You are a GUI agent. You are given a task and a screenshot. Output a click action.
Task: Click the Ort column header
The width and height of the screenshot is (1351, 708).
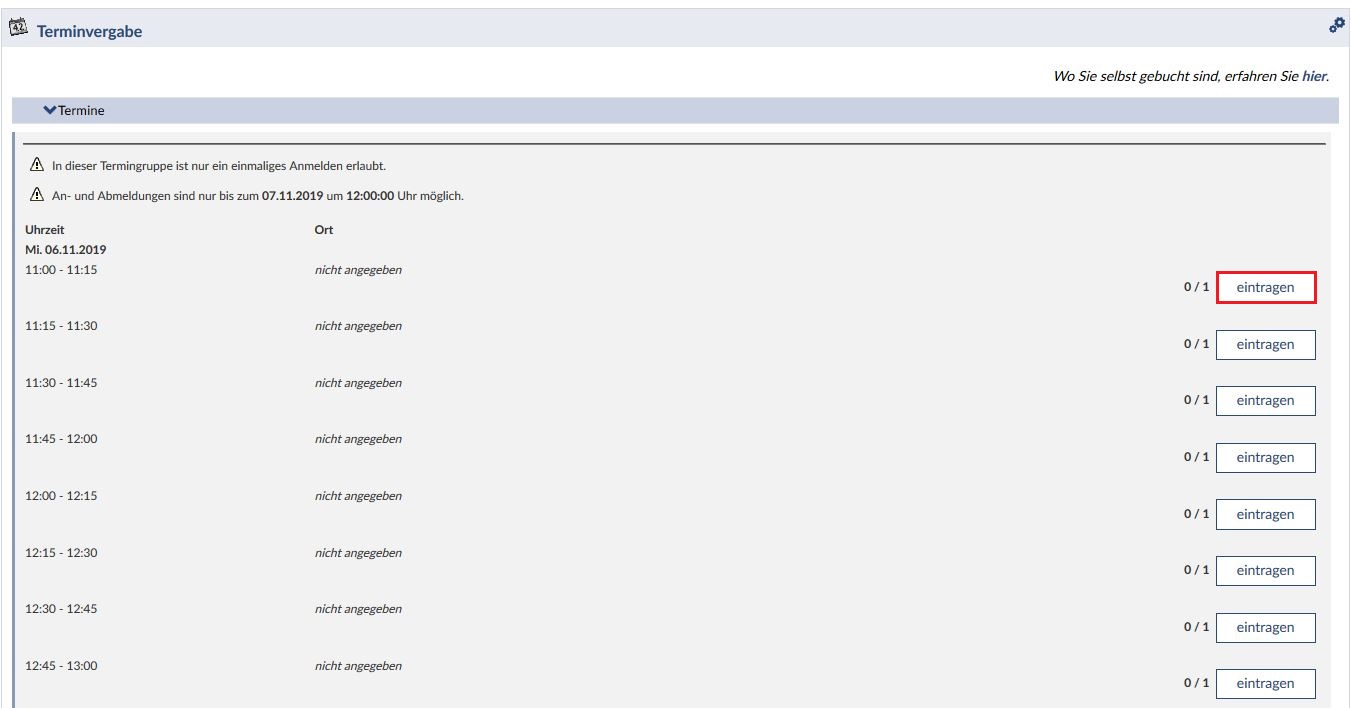[324, 230]
